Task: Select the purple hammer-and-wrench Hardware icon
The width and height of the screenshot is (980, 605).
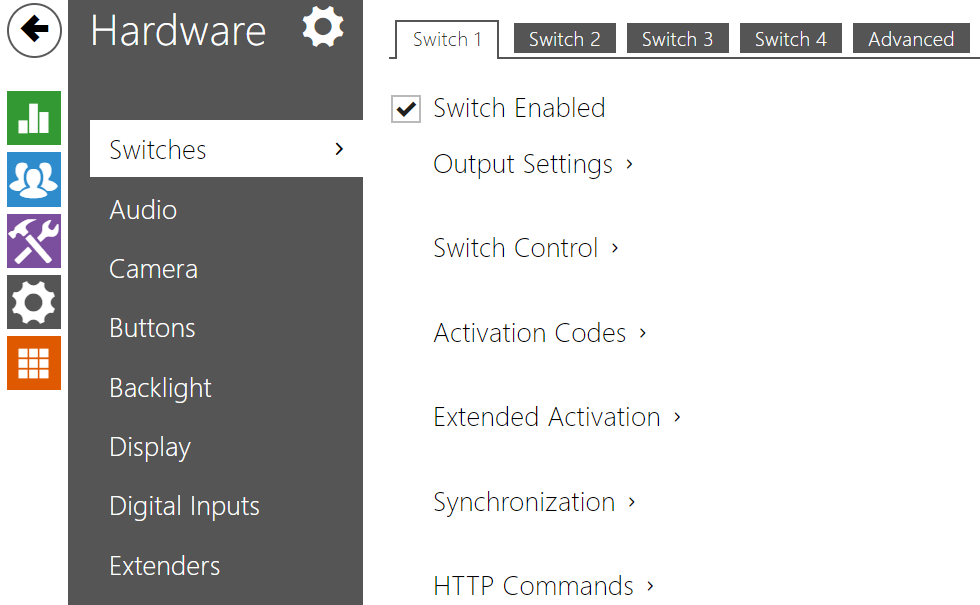Action: (34, 241)
